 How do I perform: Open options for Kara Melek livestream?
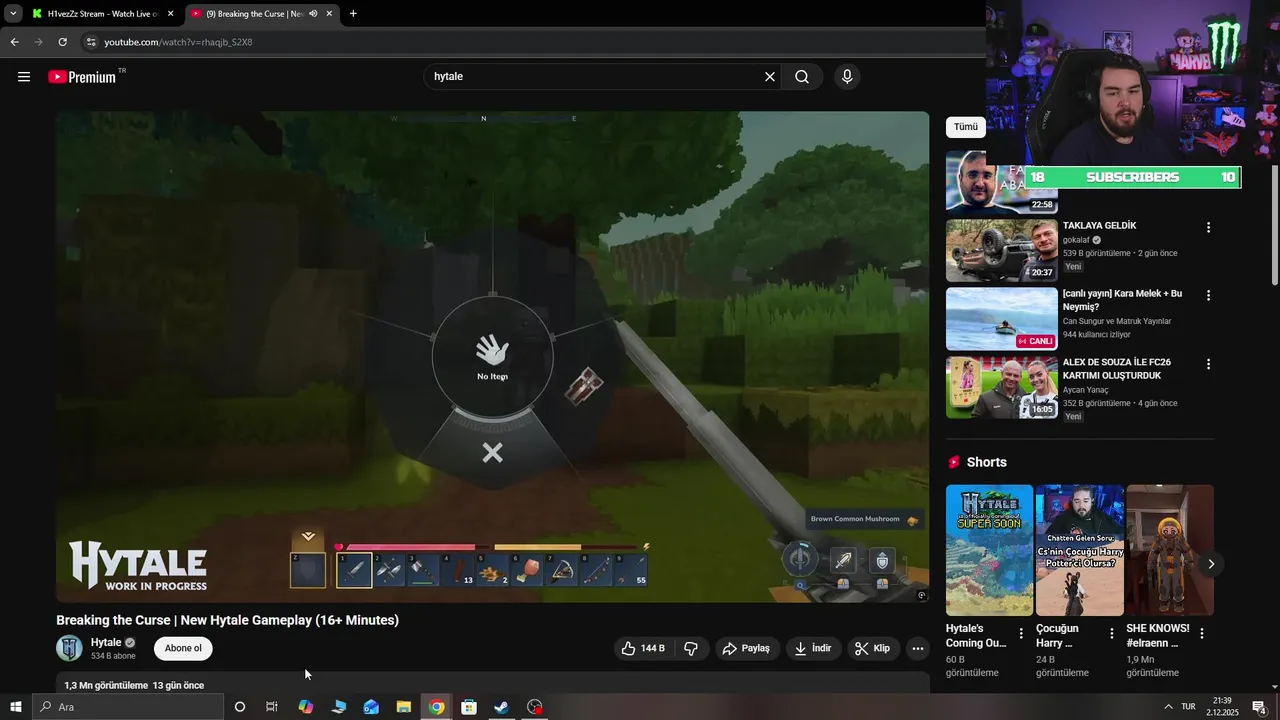[x=1208, y=296]
